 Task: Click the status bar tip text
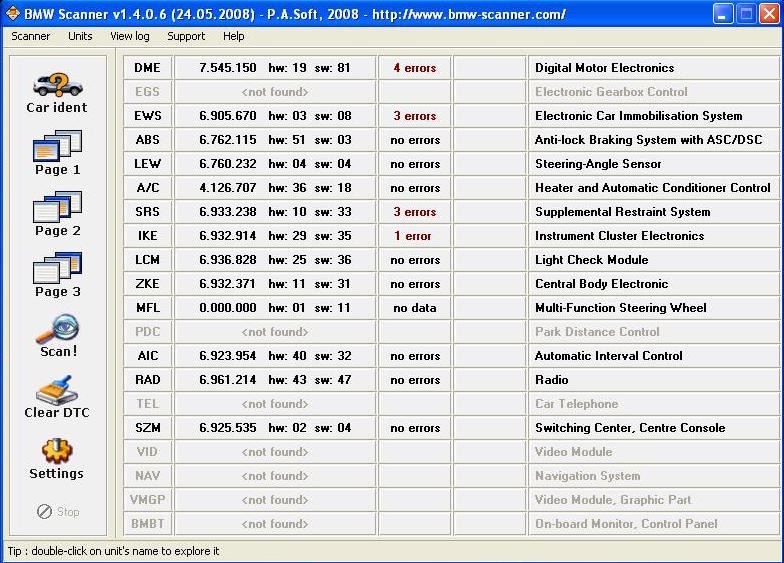pos(113,551)
